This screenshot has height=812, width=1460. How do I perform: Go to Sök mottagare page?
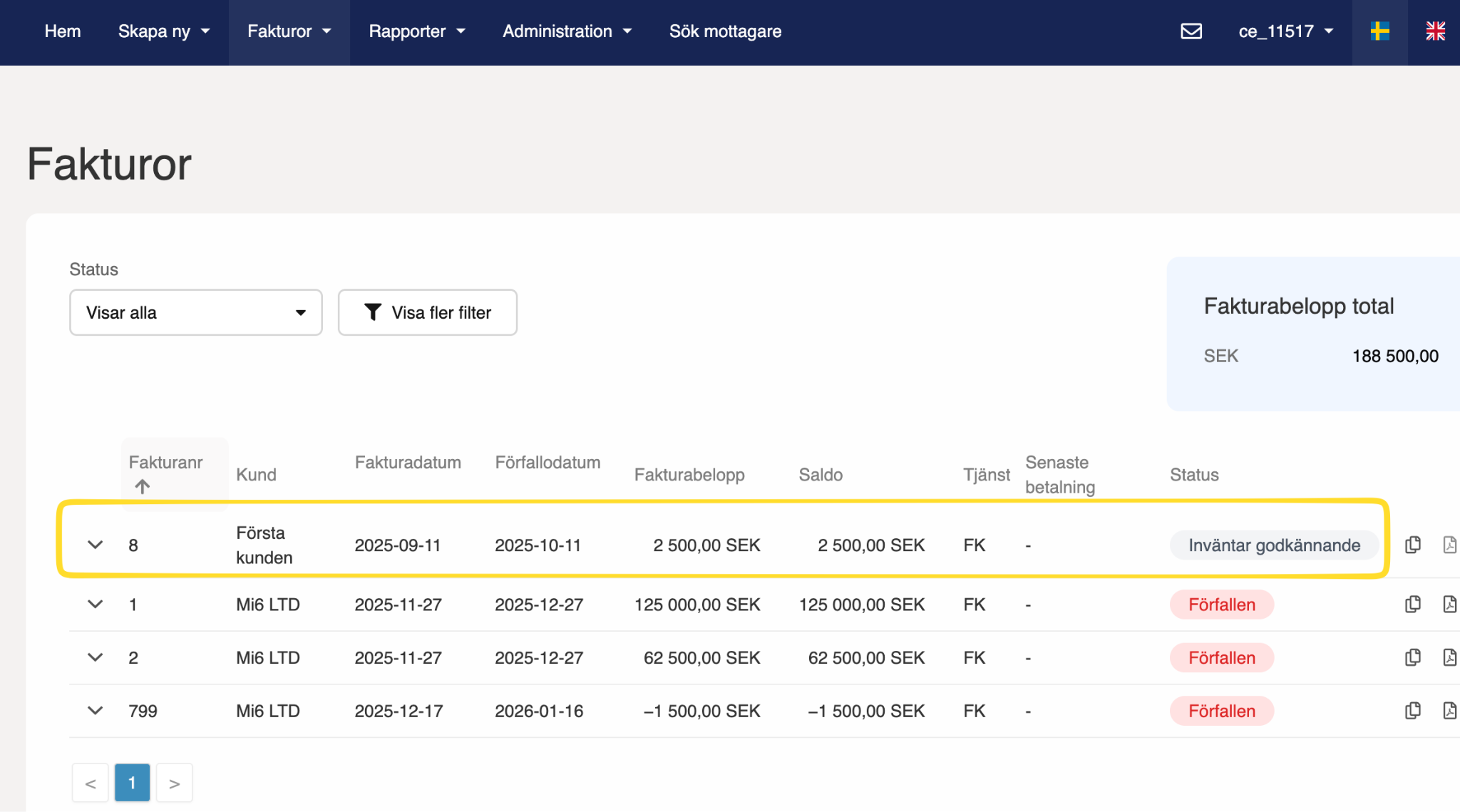click(725, 31)
